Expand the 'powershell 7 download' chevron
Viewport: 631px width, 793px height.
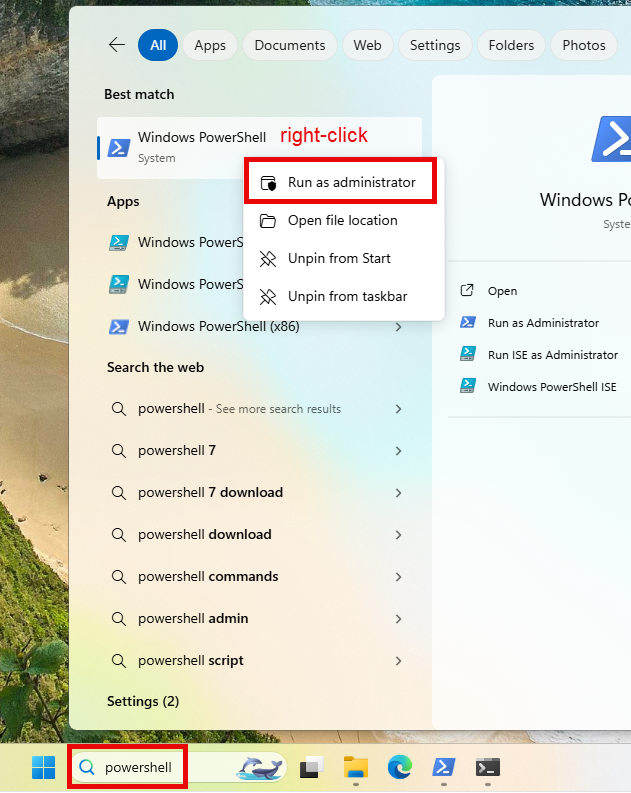tap(399, 493)
